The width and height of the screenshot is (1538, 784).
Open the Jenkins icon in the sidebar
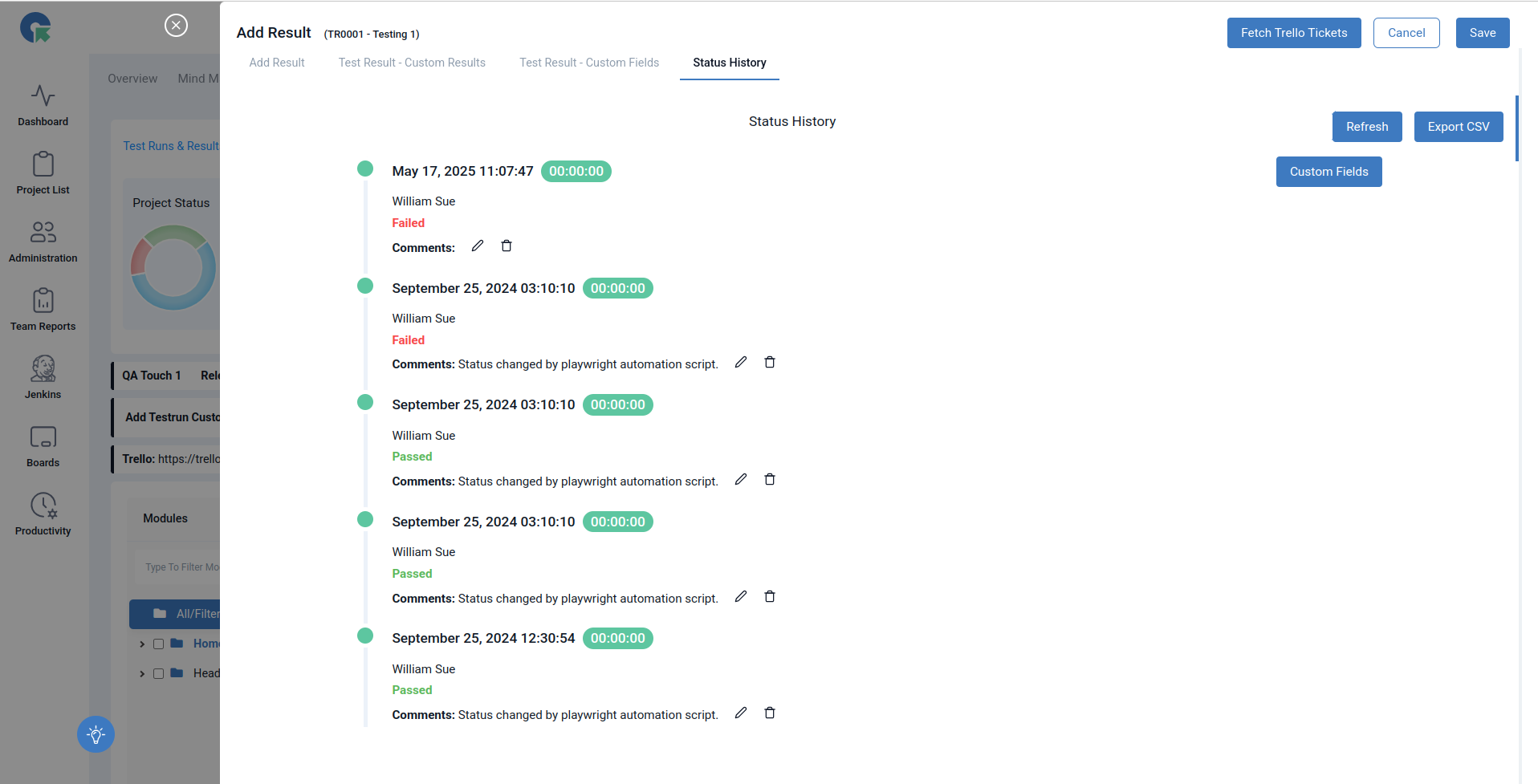click(43, 368)
